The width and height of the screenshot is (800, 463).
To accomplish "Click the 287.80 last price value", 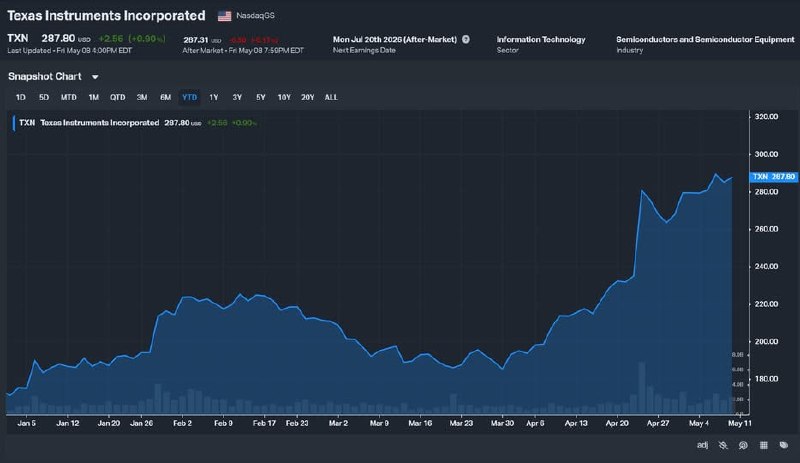I will 58,38.
